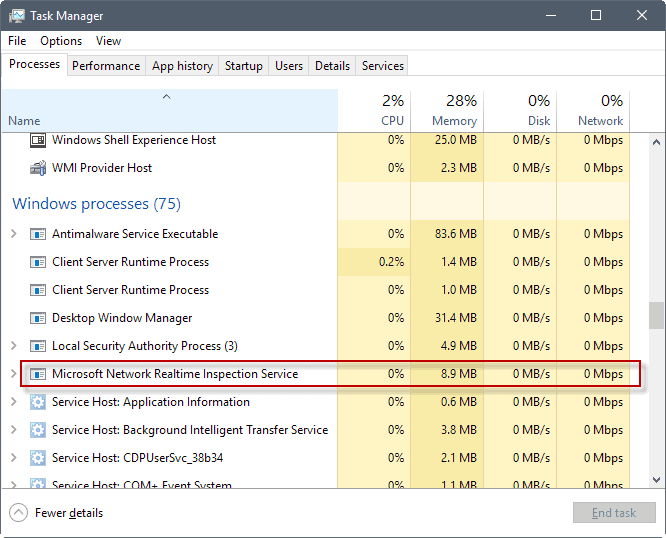The height and width of the screenshot is (538, 666).
Task: Click the 8.9 MB memory value
Action: point(459,374)
